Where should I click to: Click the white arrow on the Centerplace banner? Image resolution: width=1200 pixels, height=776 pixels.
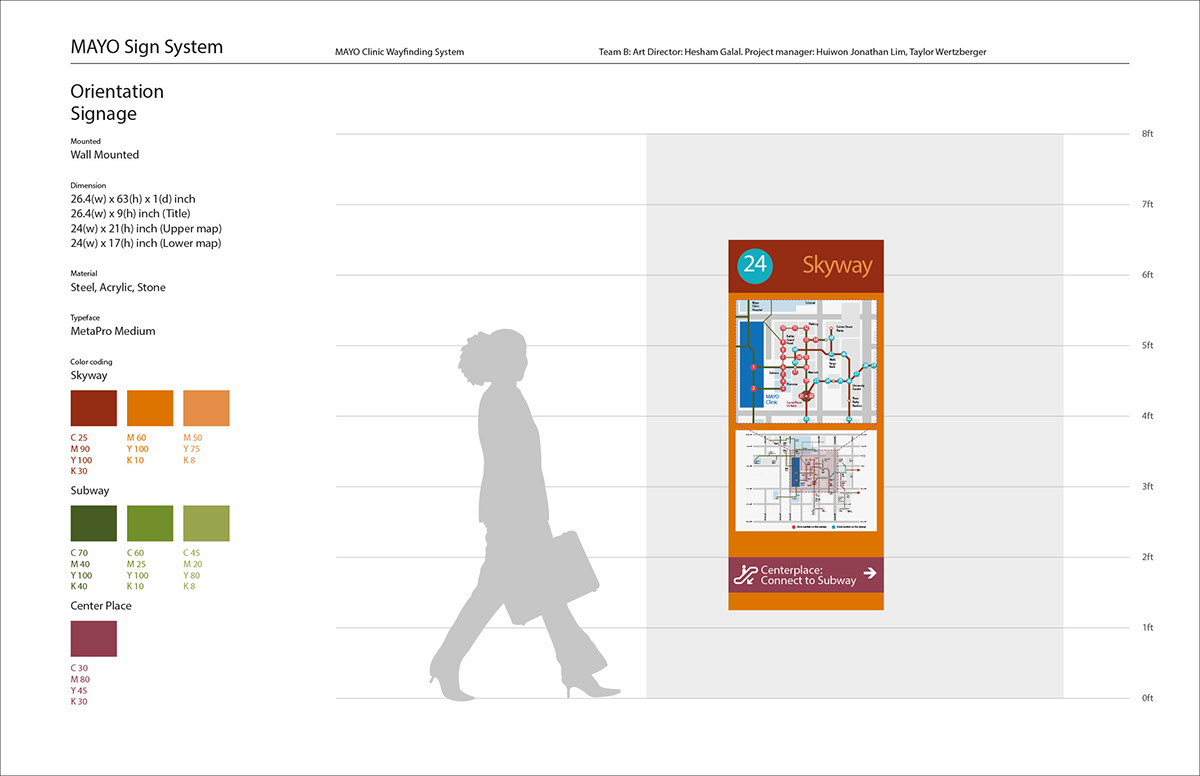click(x=870, y=573)
